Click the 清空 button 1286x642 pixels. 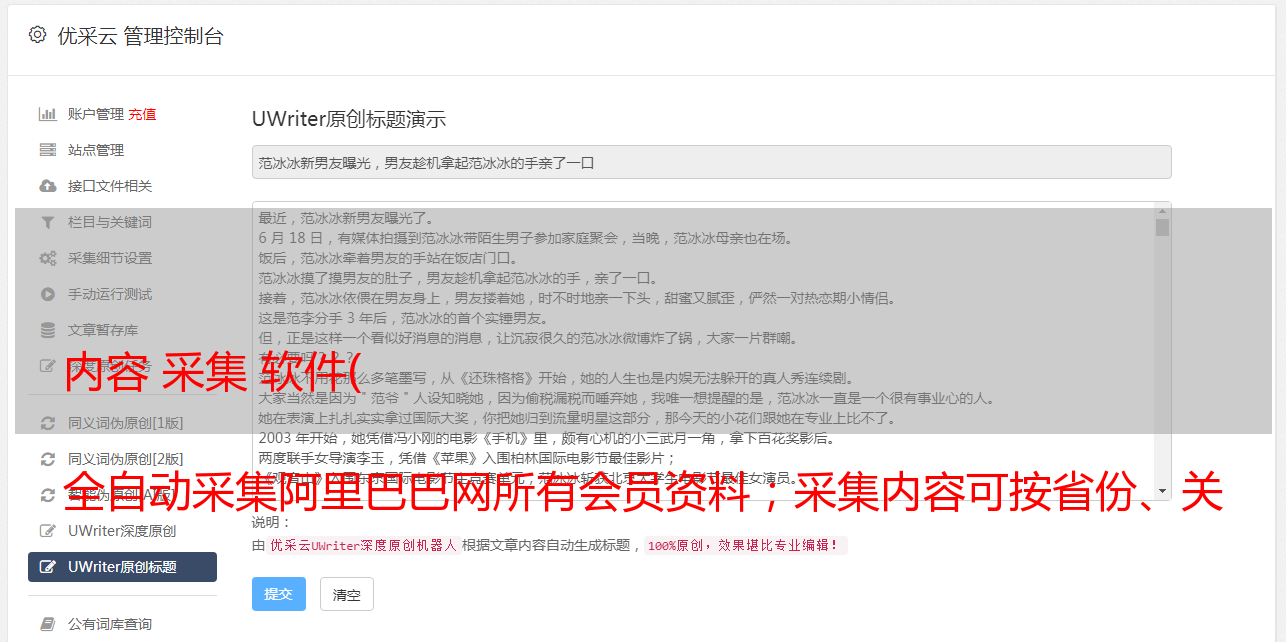[347, 594]
